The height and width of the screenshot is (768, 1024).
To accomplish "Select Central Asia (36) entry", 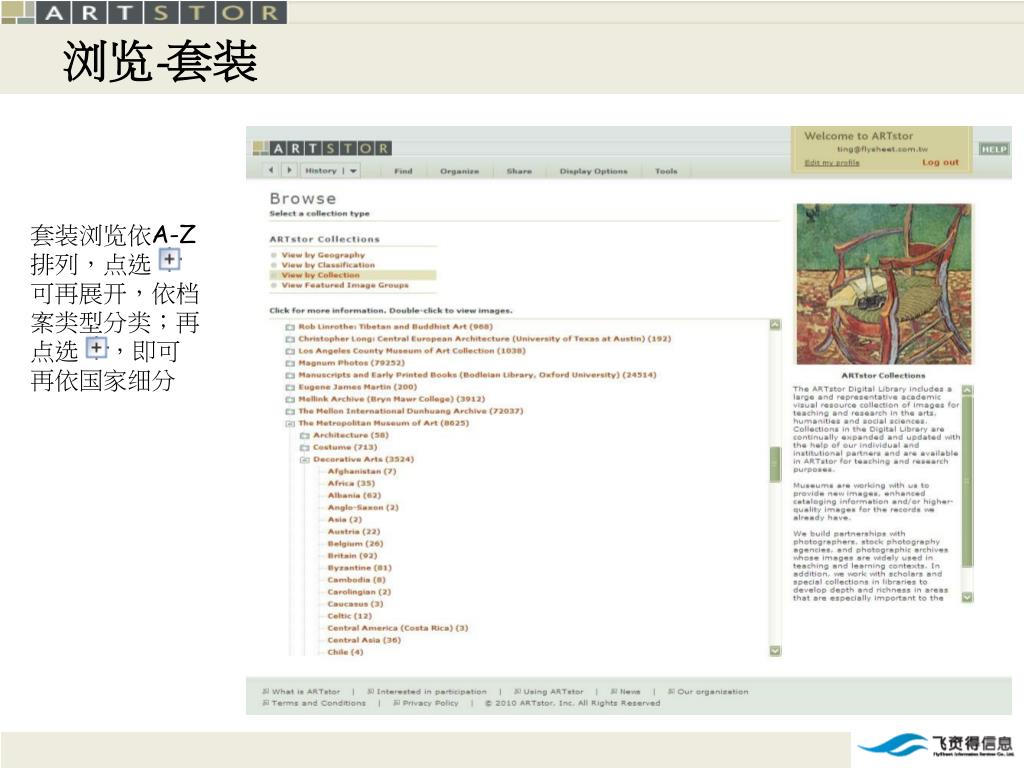I will 364,640.
